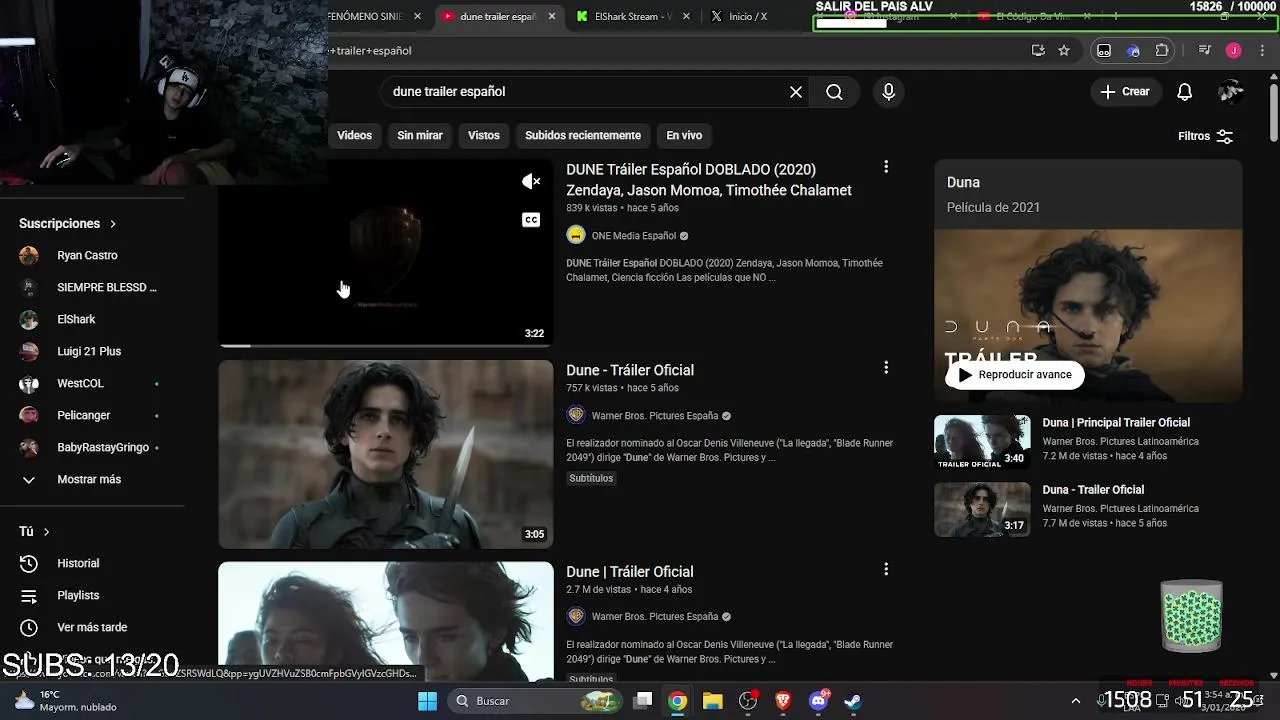1280x720 pixels.
Task: Open the Ver más tarde list
Action: point(90,628)
